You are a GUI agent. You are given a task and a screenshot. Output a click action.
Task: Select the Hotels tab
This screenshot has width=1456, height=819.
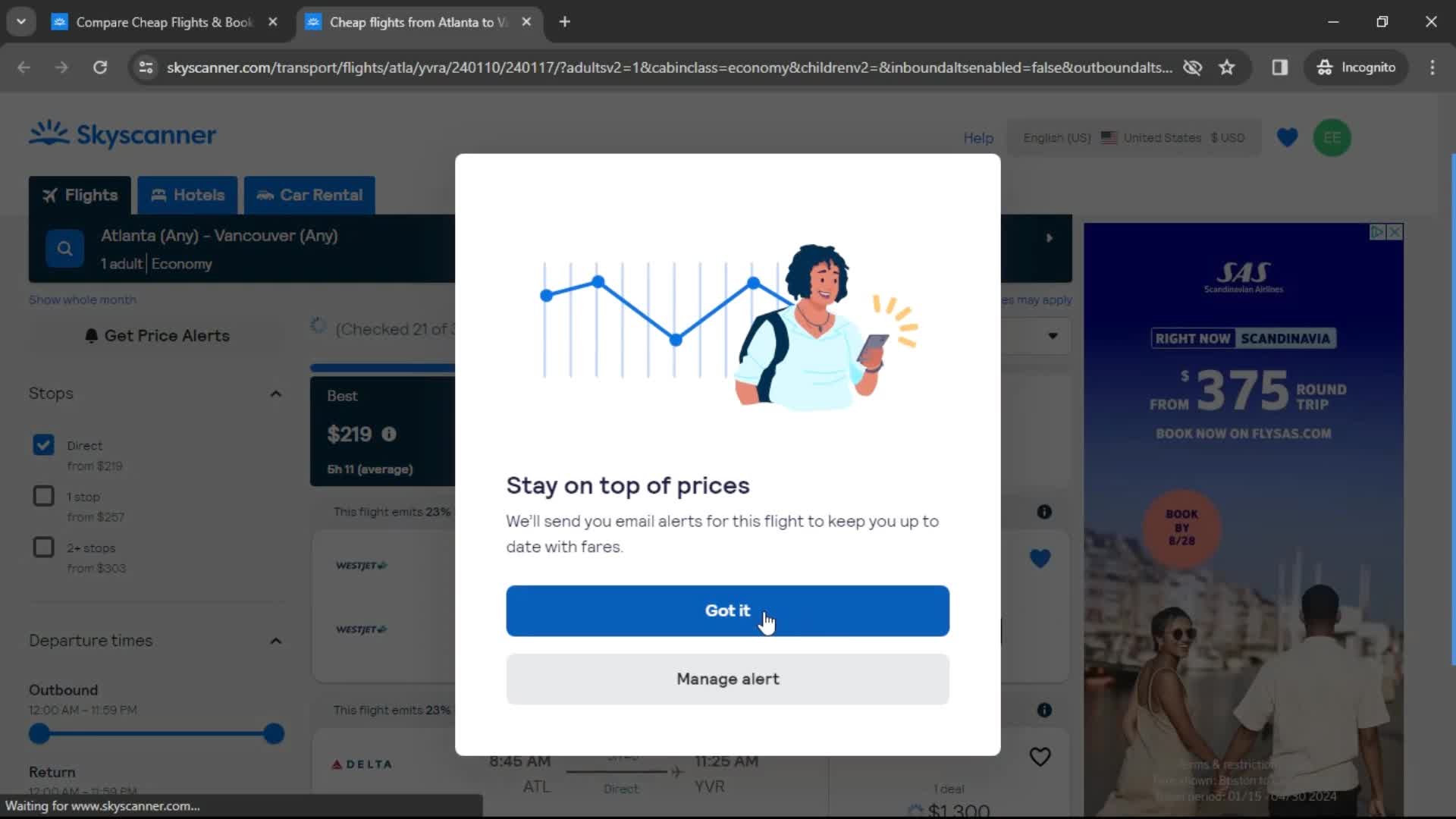click(188, 195)
